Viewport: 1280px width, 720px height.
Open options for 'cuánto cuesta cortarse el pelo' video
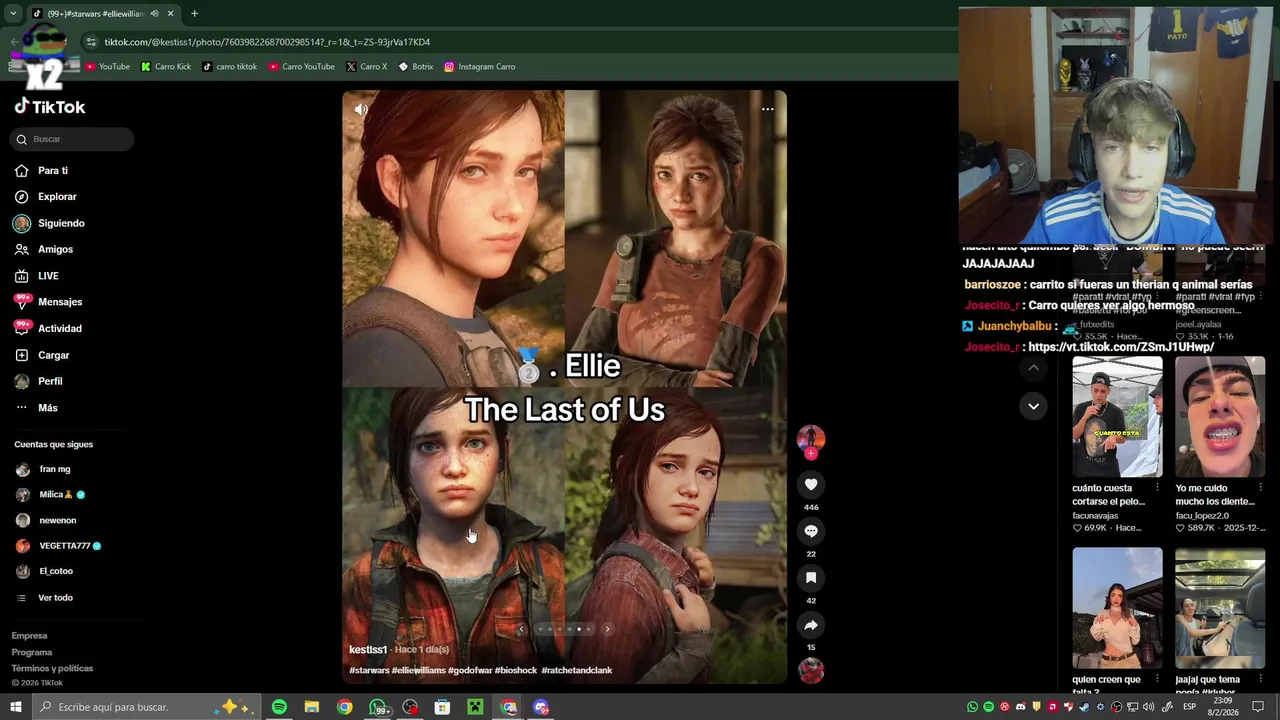[1157, 488]
